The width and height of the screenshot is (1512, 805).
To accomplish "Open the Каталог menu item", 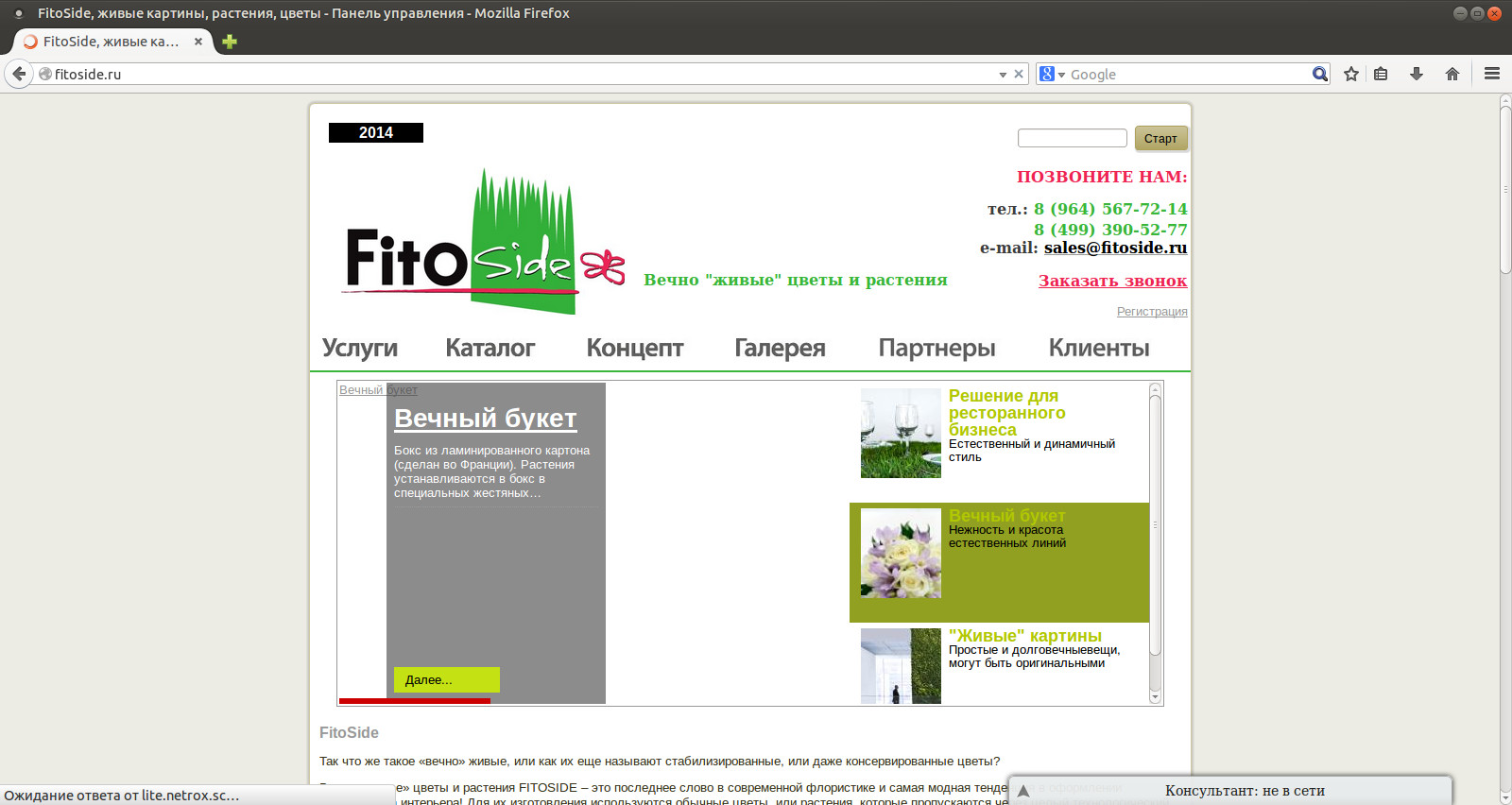I will [x=490, y=348].
